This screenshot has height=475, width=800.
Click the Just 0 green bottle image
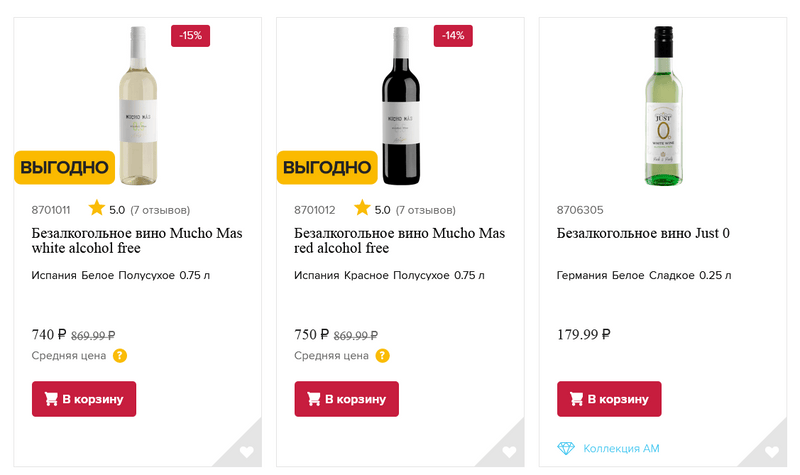663,105
